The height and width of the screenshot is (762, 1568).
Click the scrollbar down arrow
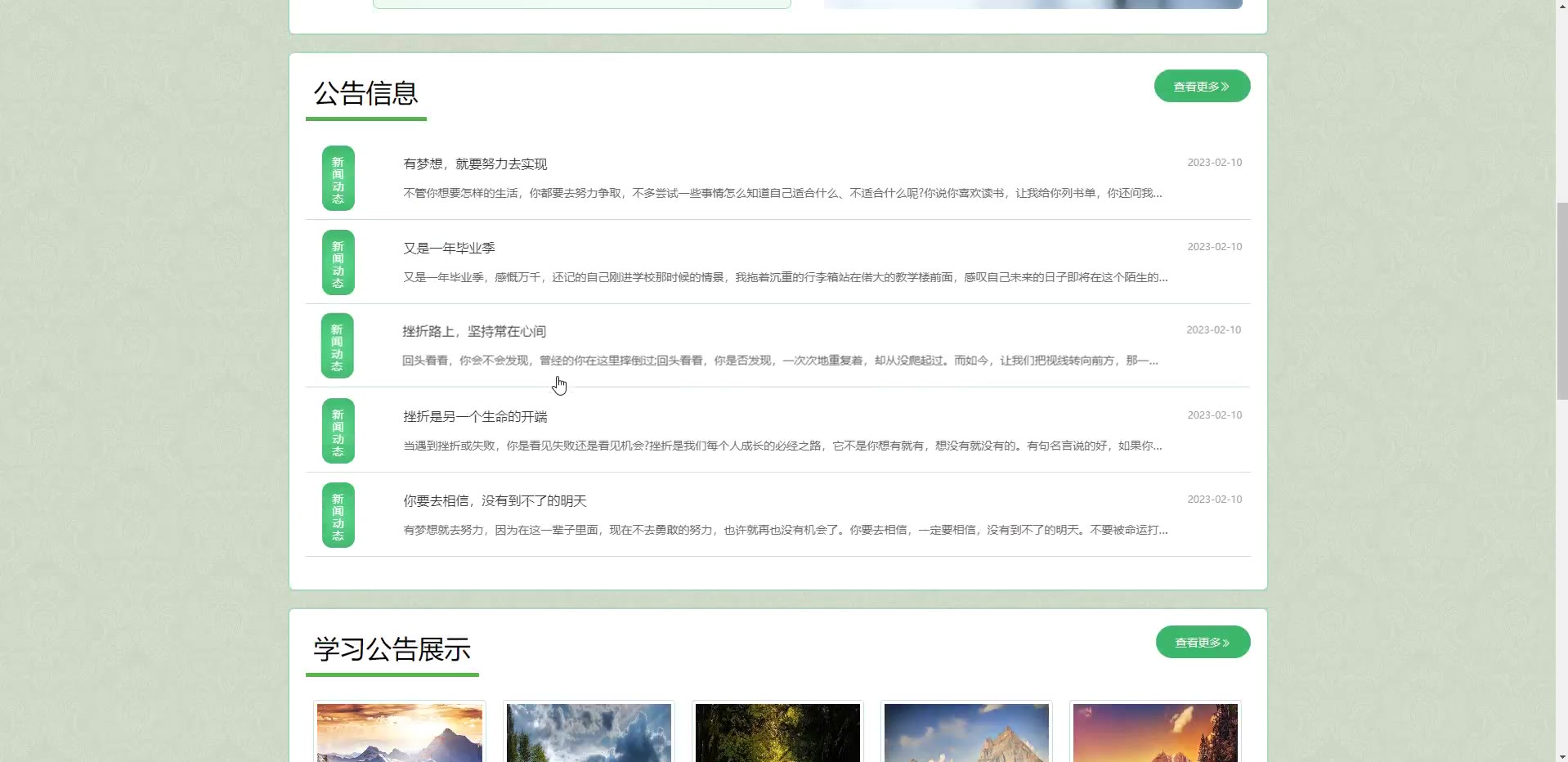1561,755
